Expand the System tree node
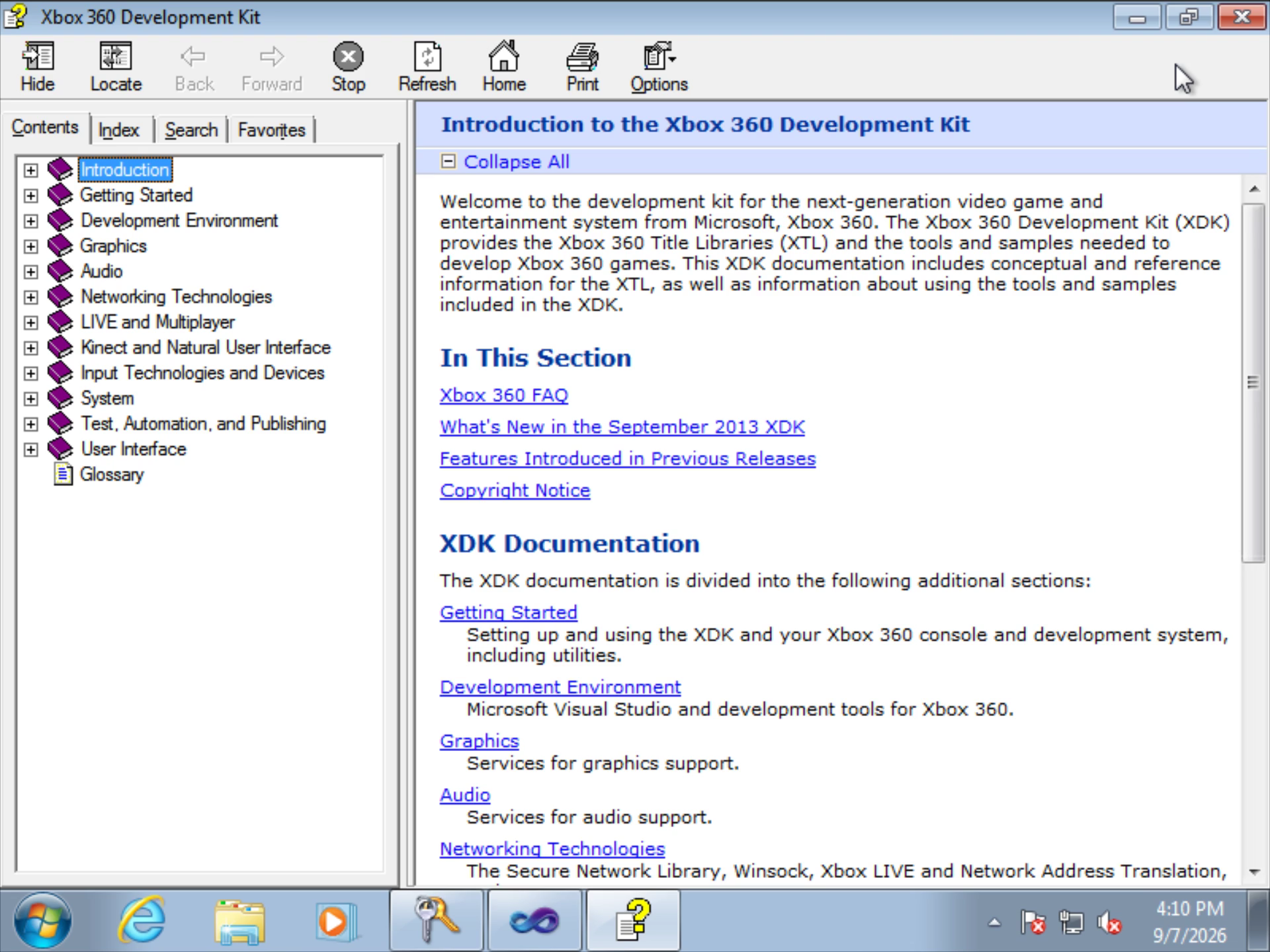Screen dimensions: 1270x952 point(30,399)
